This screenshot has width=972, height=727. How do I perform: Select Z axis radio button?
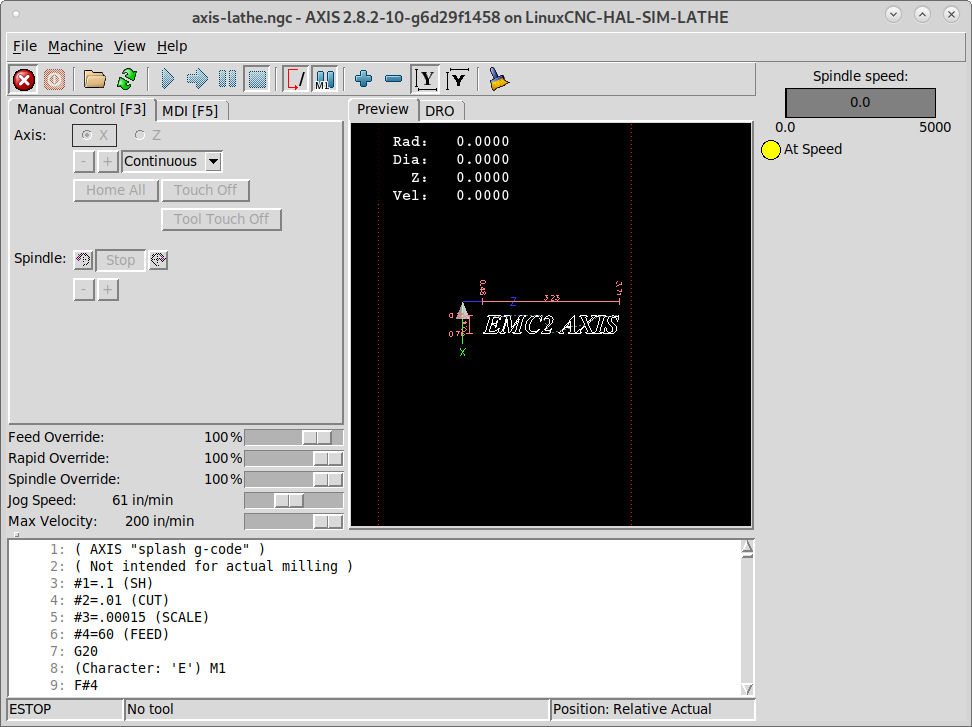pos(148,135)
